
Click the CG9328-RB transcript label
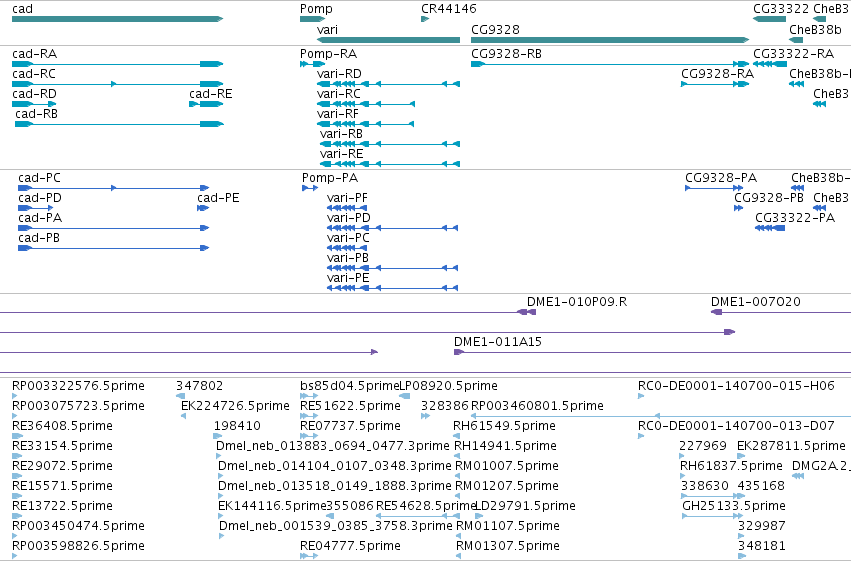click(506, 54)
